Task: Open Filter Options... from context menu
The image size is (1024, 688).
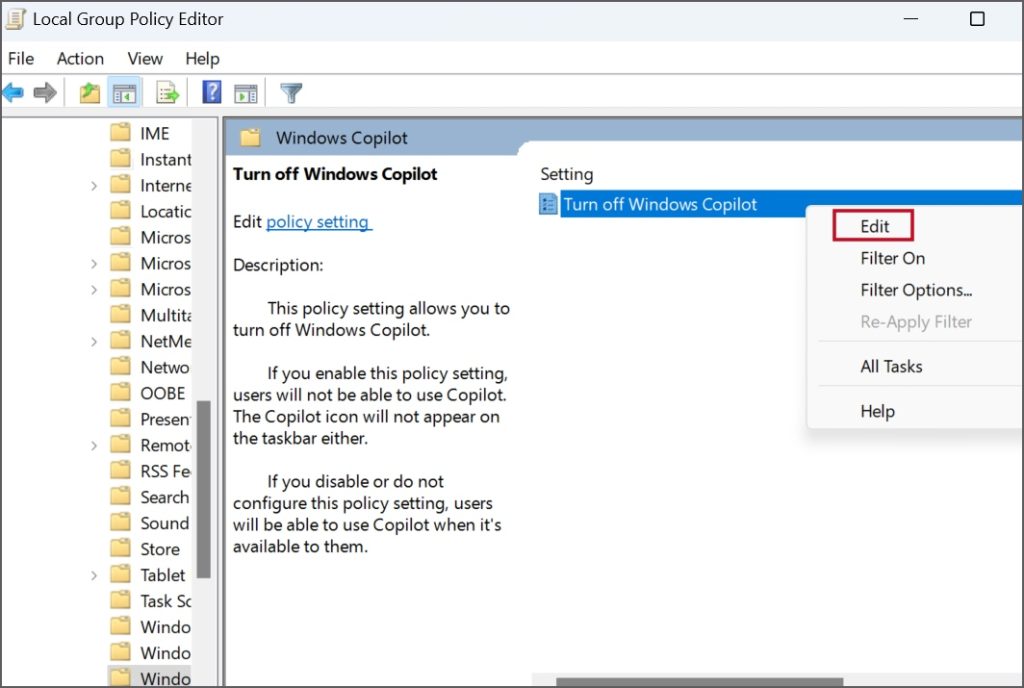Action: [x=916, y=290]
